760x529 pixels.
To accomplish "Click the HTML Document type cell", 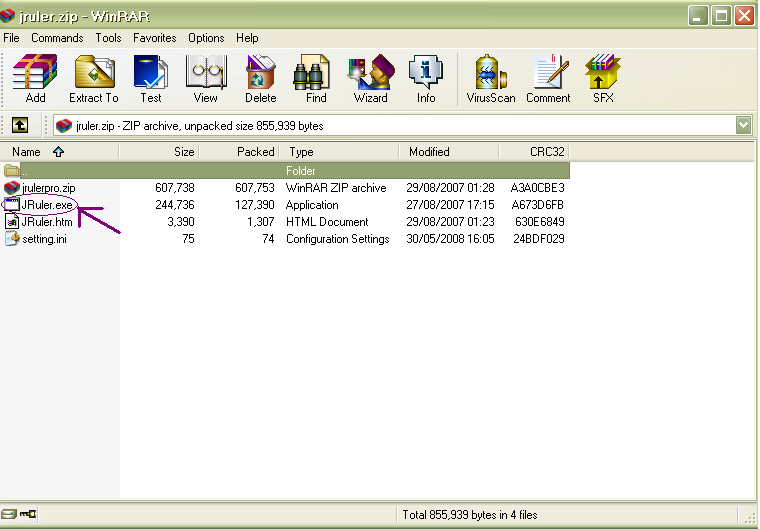I will pos(327,222).
